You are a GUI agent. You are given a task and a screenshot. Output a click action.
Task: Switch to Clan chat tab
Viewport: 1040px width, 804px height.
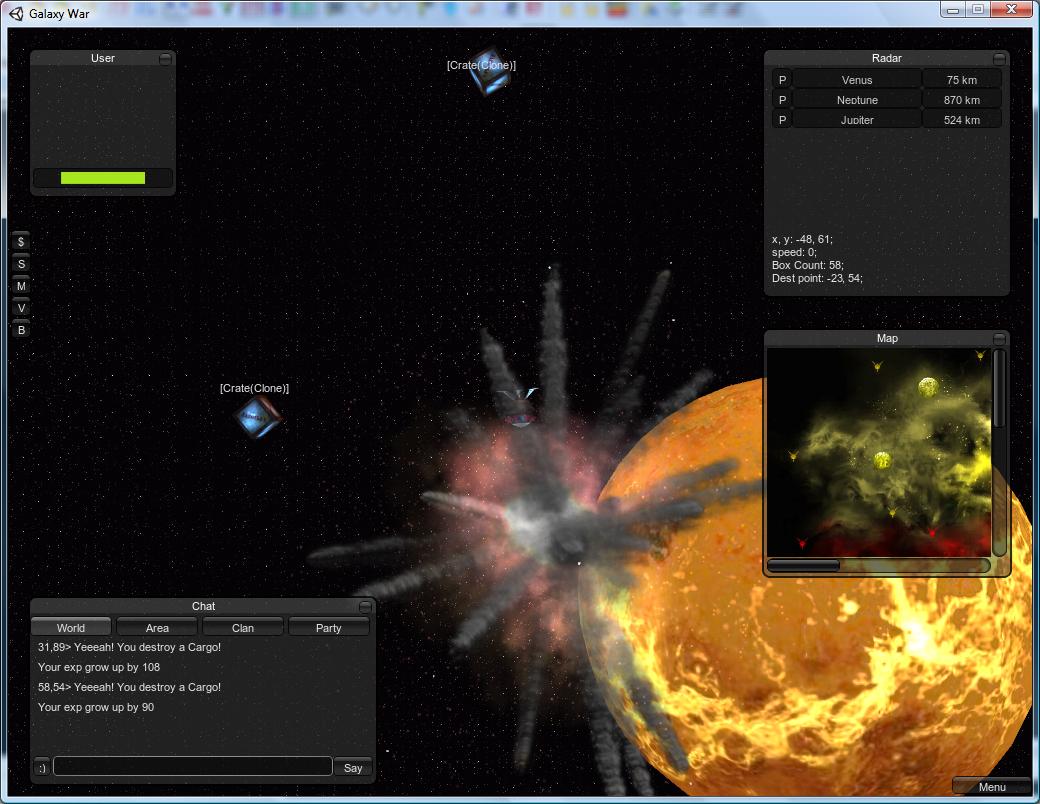coord(243,628)
